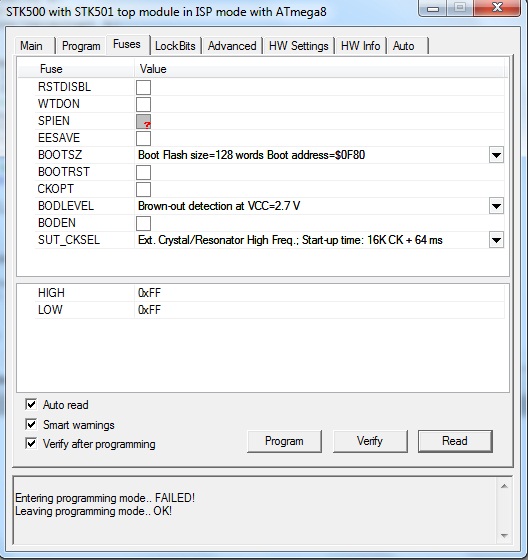This screenshot has width=528, height=560.
Task: Click the SPIEN checkbox with question mark
Action: (143, 121)
